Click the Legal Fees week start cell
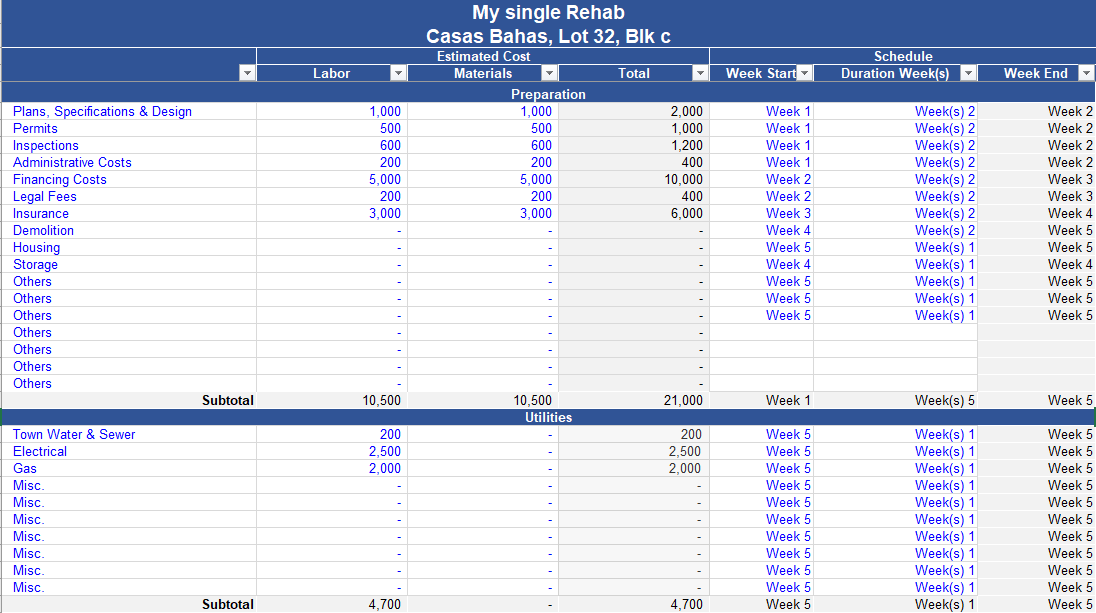 788,196
